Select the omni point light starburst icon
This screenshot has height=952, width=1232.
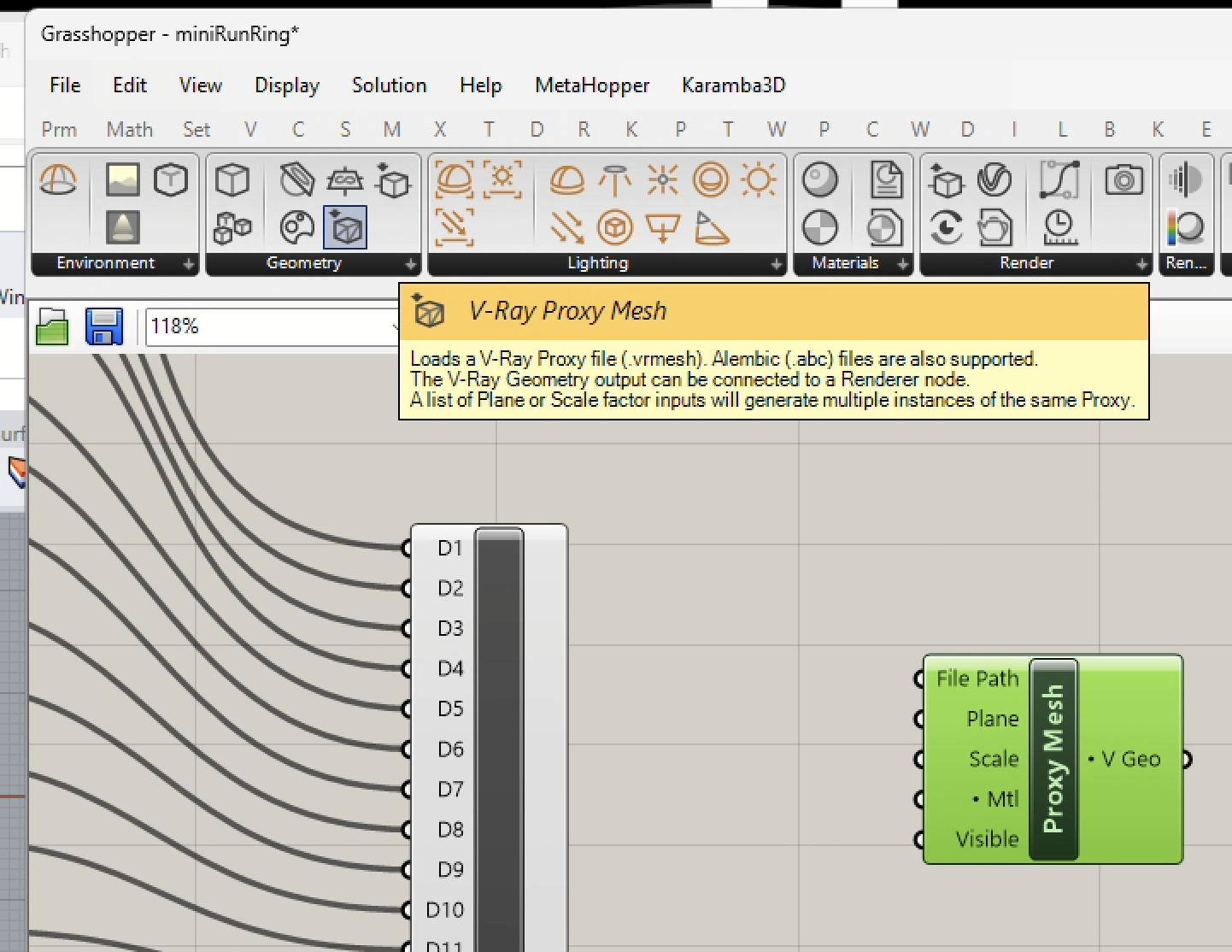663,180
